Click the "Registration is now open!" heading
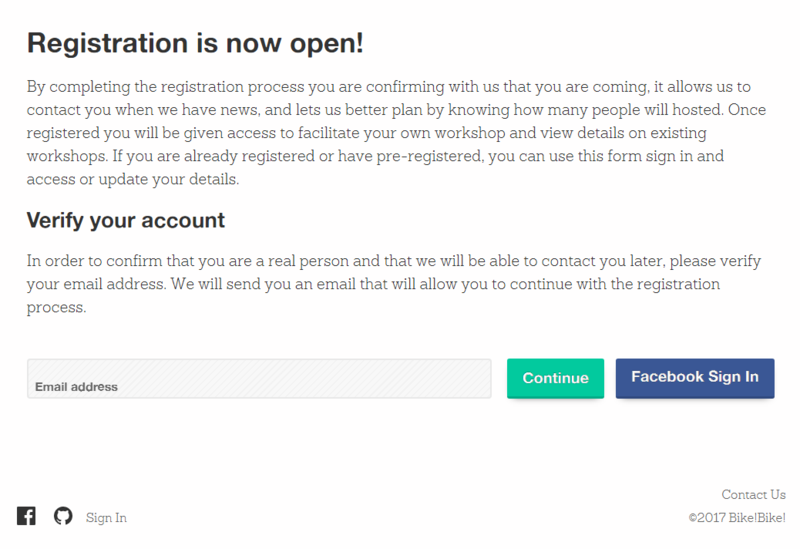The image size is (800, 549). [x=194, y=42]
